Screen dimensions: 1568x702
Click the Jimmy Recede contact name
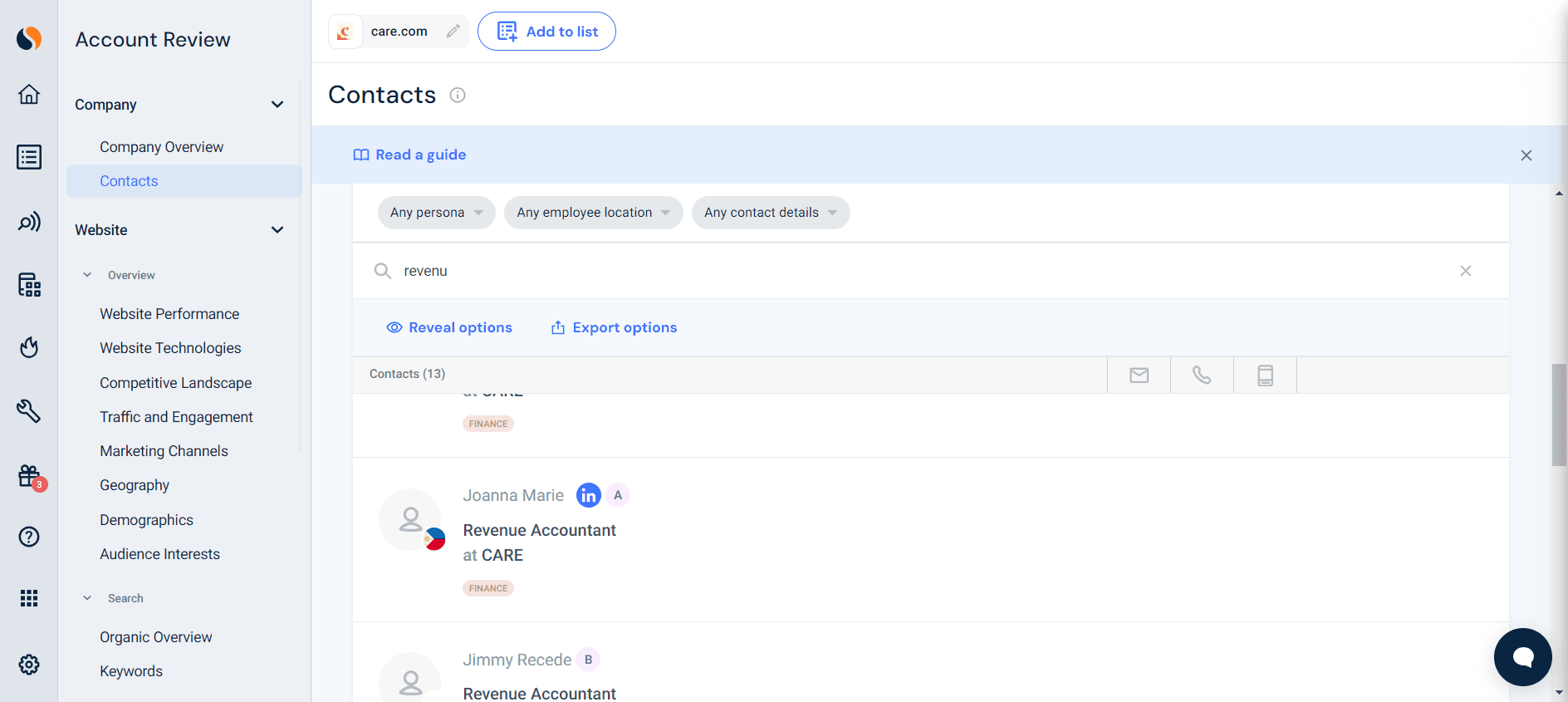[x=517, y=660]
